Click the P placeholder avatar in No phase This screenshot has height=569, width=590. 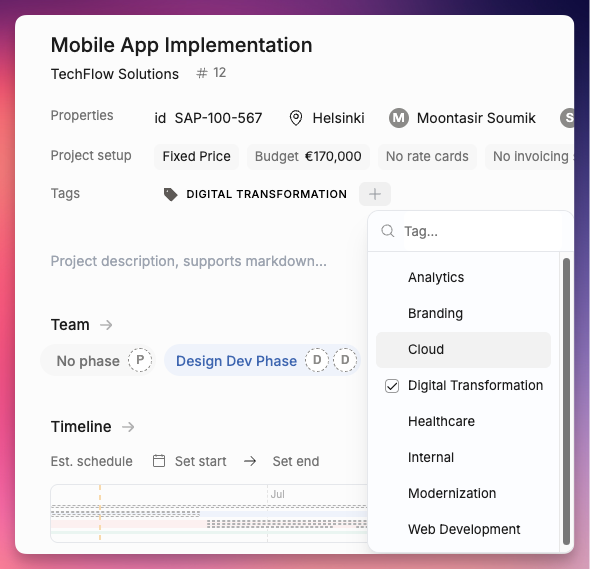pos(140,361)
